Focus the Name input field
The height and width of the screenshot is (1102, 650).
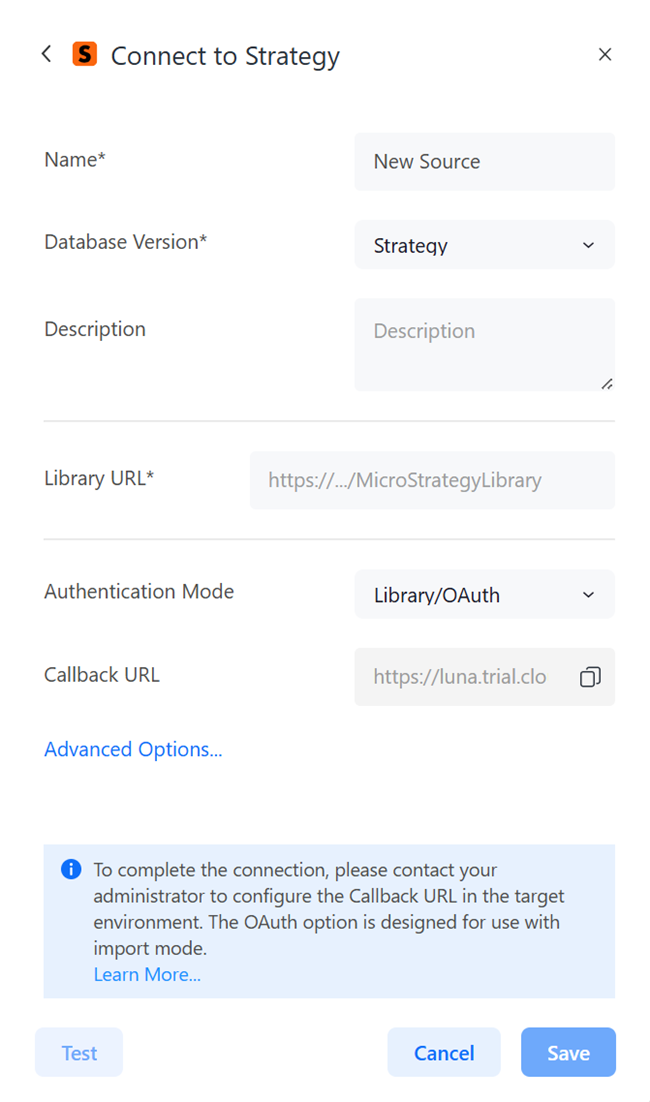pyautogui.click(x=484, y=162)
